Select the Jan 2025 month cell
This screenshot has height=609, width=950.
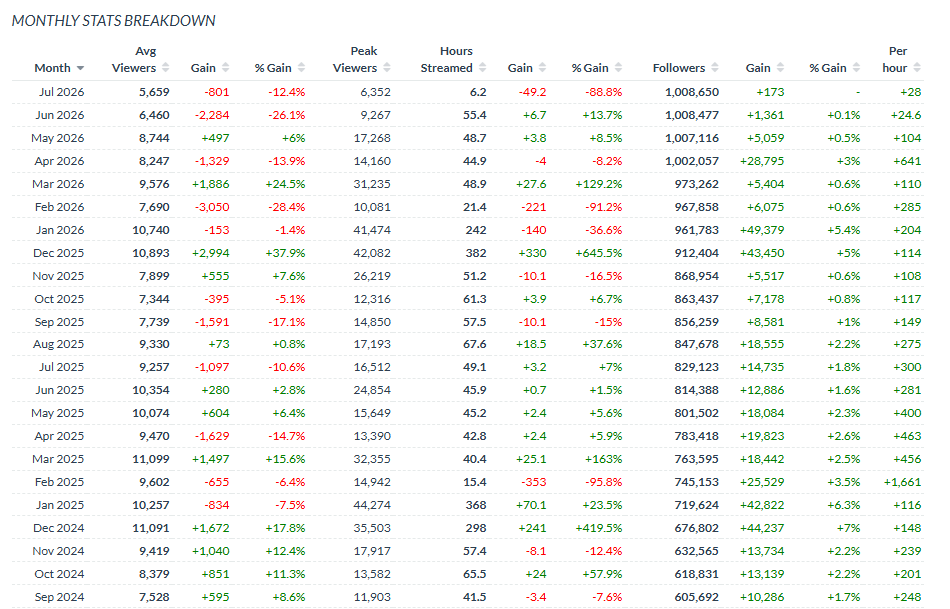60,505
